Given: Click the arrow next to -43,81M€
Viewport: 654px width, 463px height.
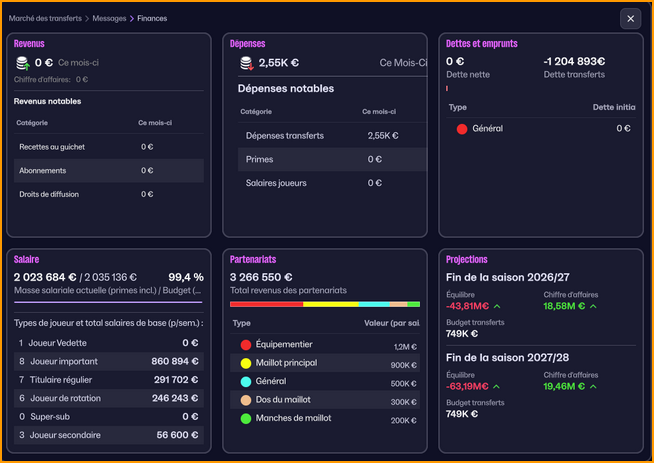Looking at the screenshot, I should tap(497, 306).
